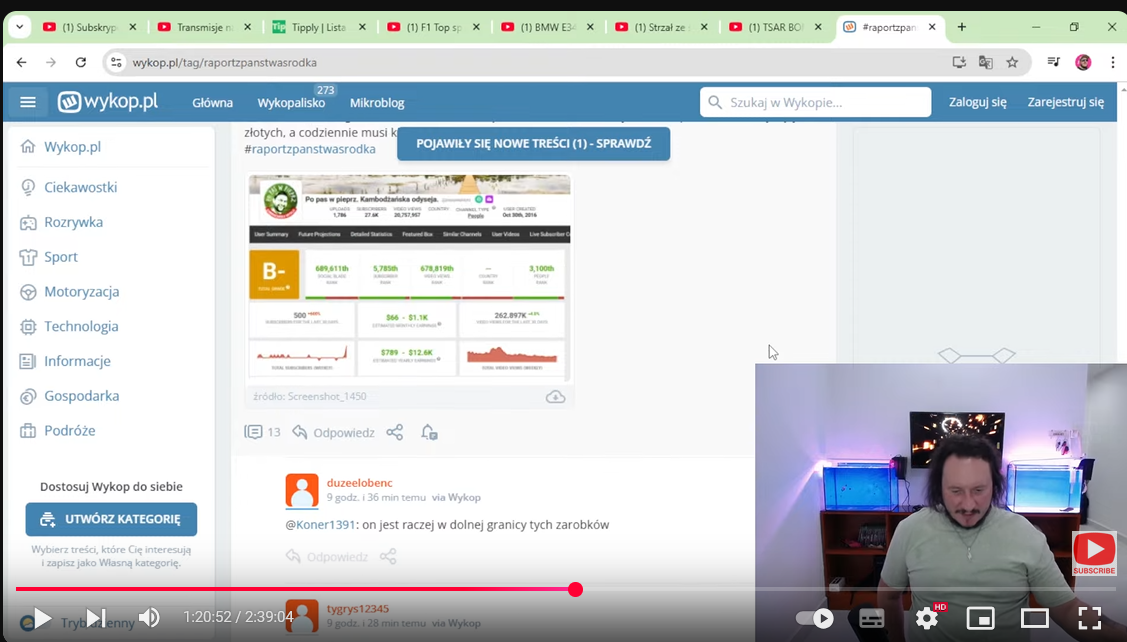Open Chrome's three-dot menu

[1112, 62]
